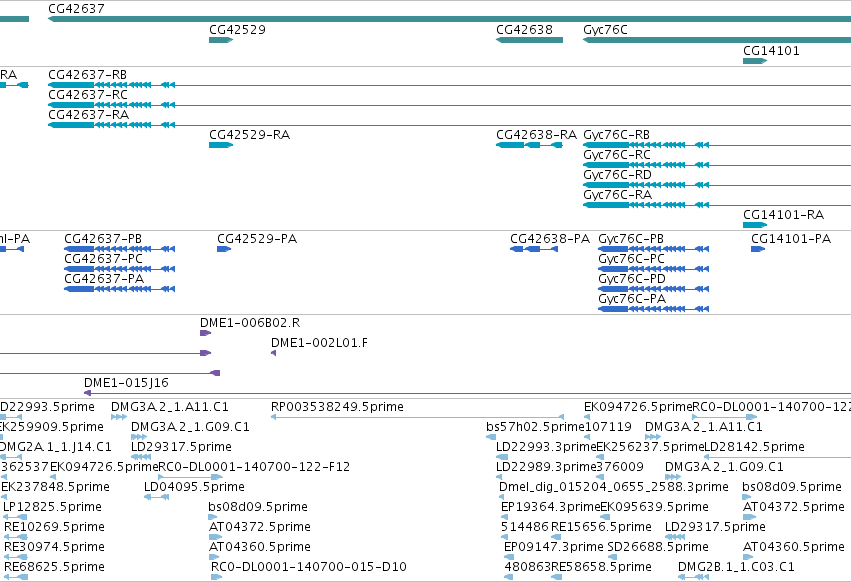Click the LD28142.5prime EST label
The height and width of the screenshot is (582, 851).
click(754, 447)
